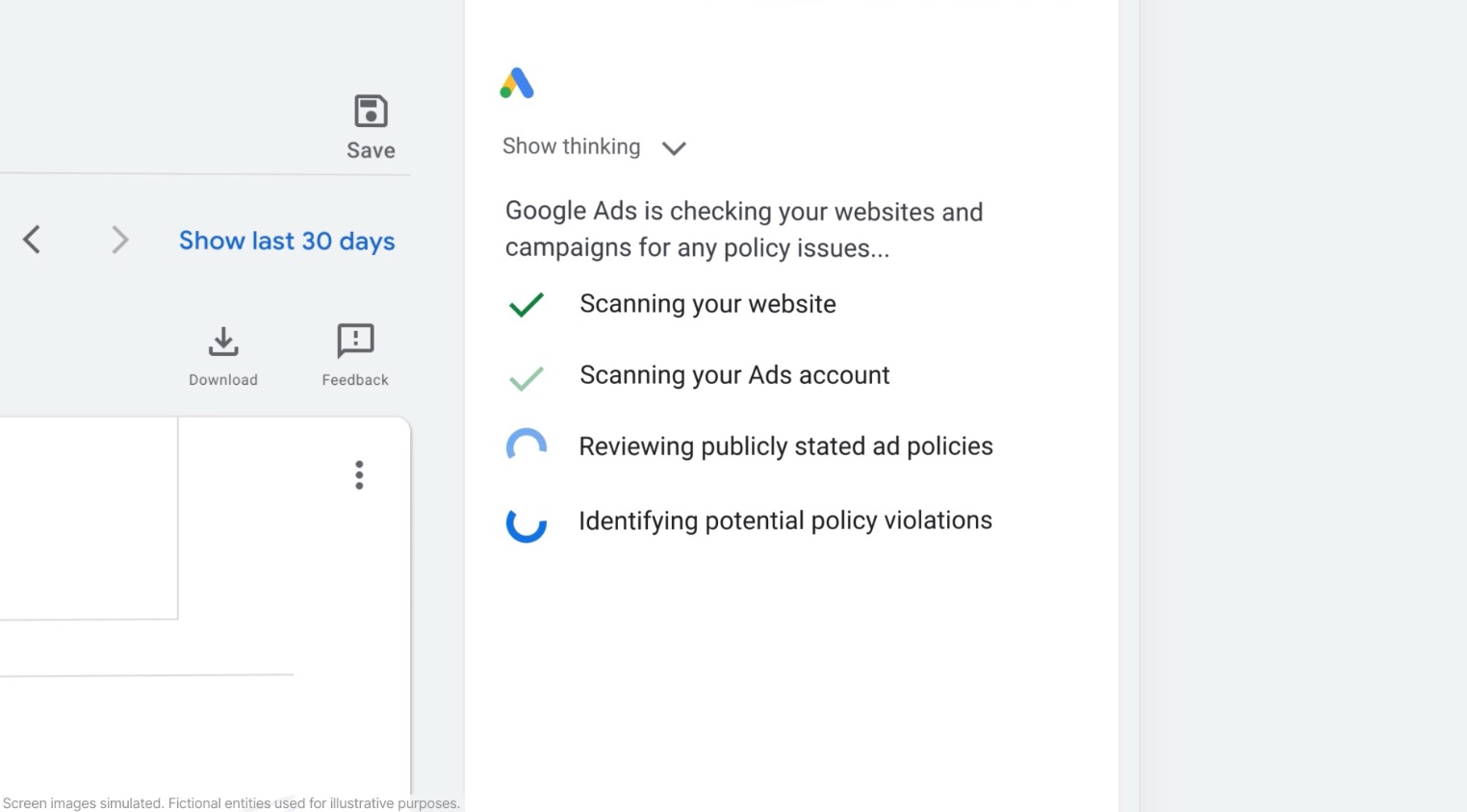Go to the next date range arrow
The height and width of the screenshot is (812, 1467).
[119, 240]
